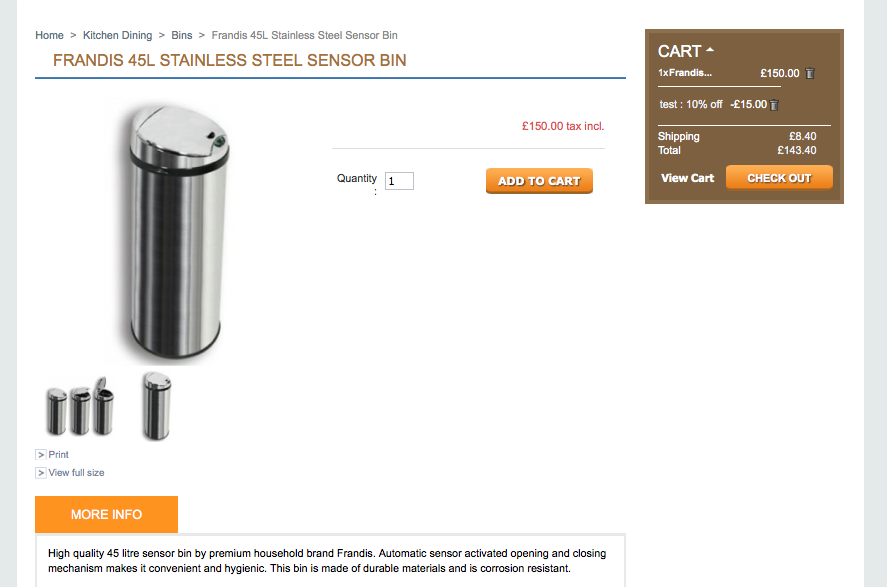Navigate to Bins breadcrumb
The width and height of the screenshot is (887, 587).
coord(182,35)
